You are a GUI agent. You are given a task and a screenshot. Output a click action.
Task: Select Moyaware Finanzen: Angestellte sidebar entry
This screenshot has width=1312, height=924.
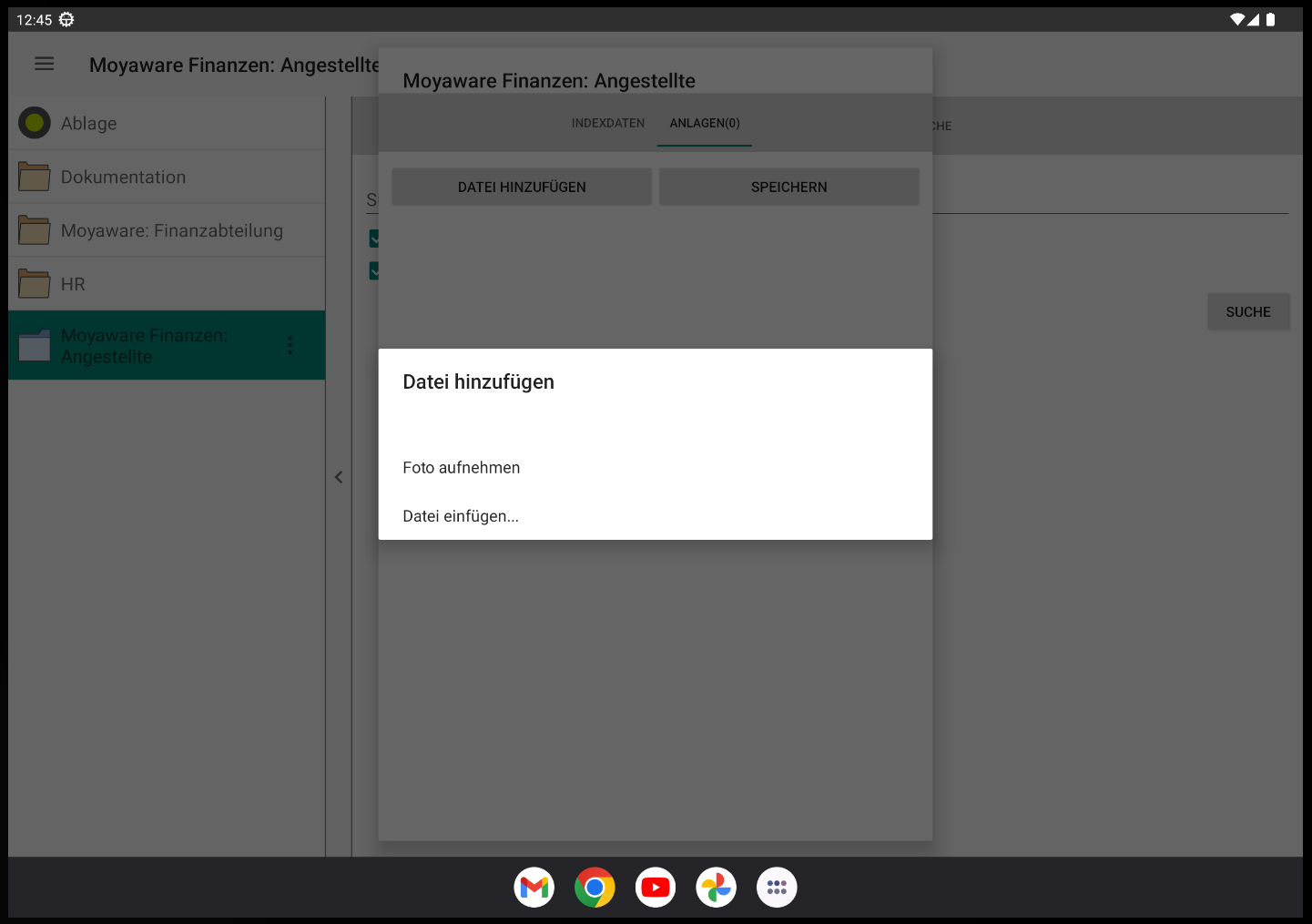[x=167, y=345]
